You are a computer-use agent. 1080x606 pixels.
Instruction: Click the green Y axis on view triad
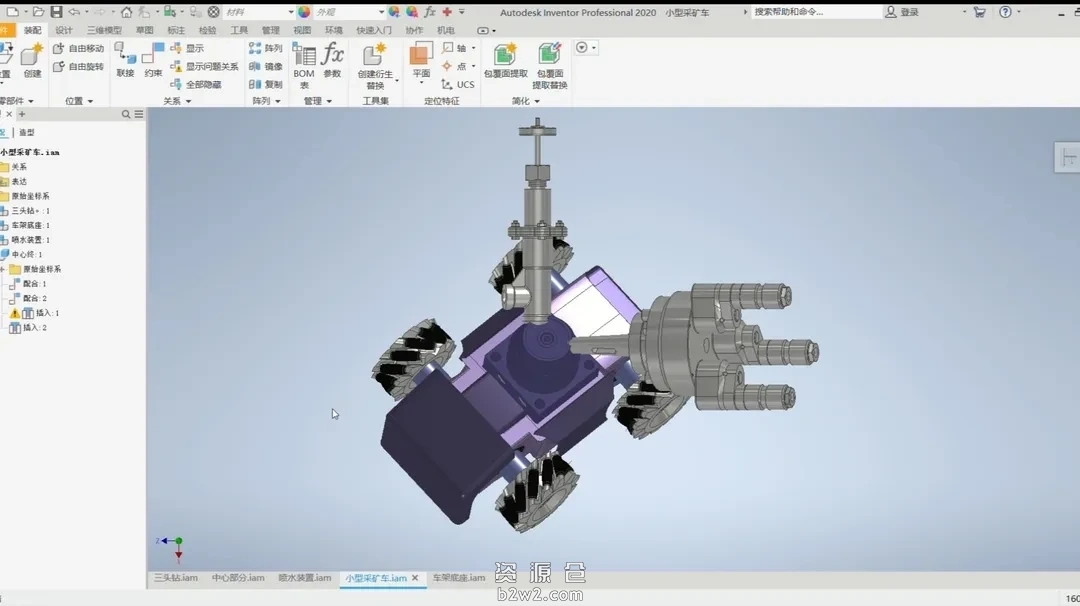click(179, 539)
